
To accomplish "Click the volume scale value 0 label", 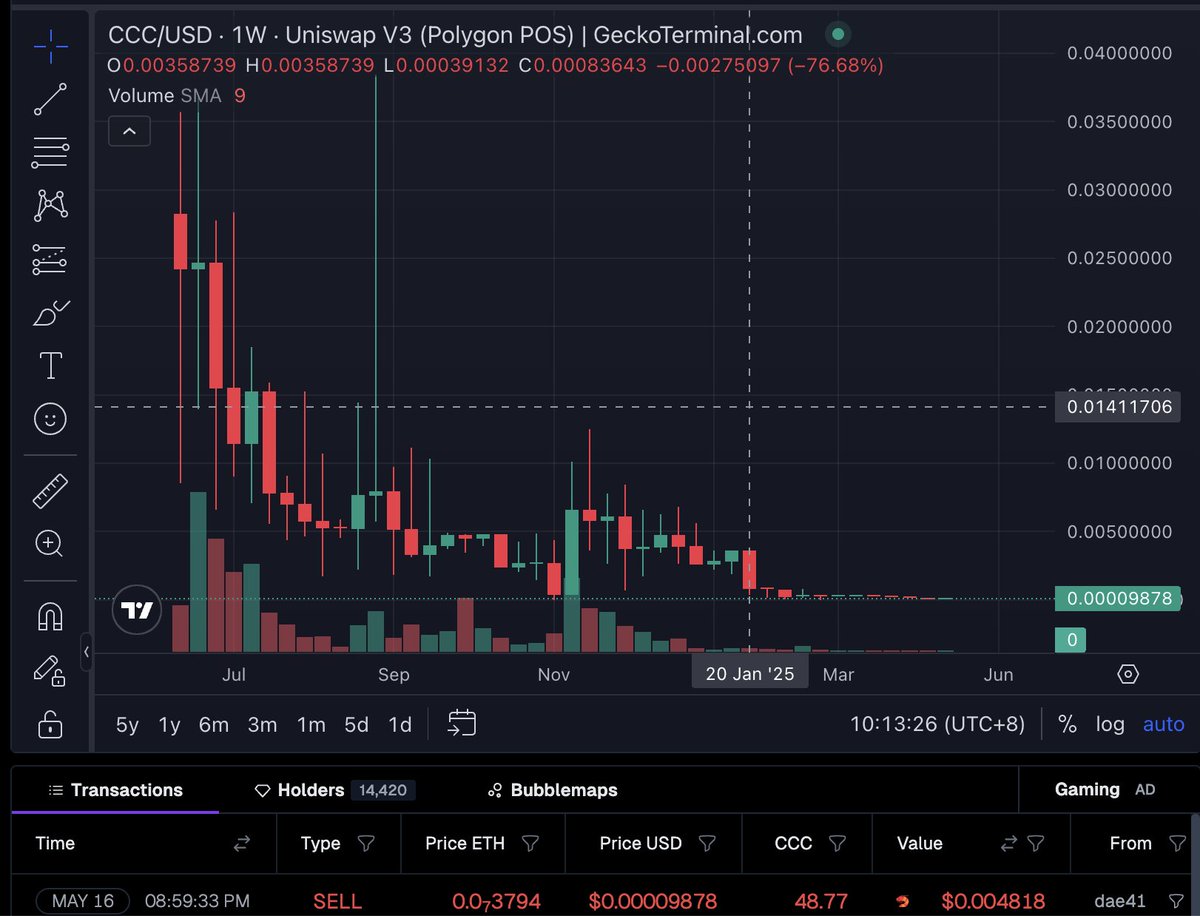I will [1070, 640].
